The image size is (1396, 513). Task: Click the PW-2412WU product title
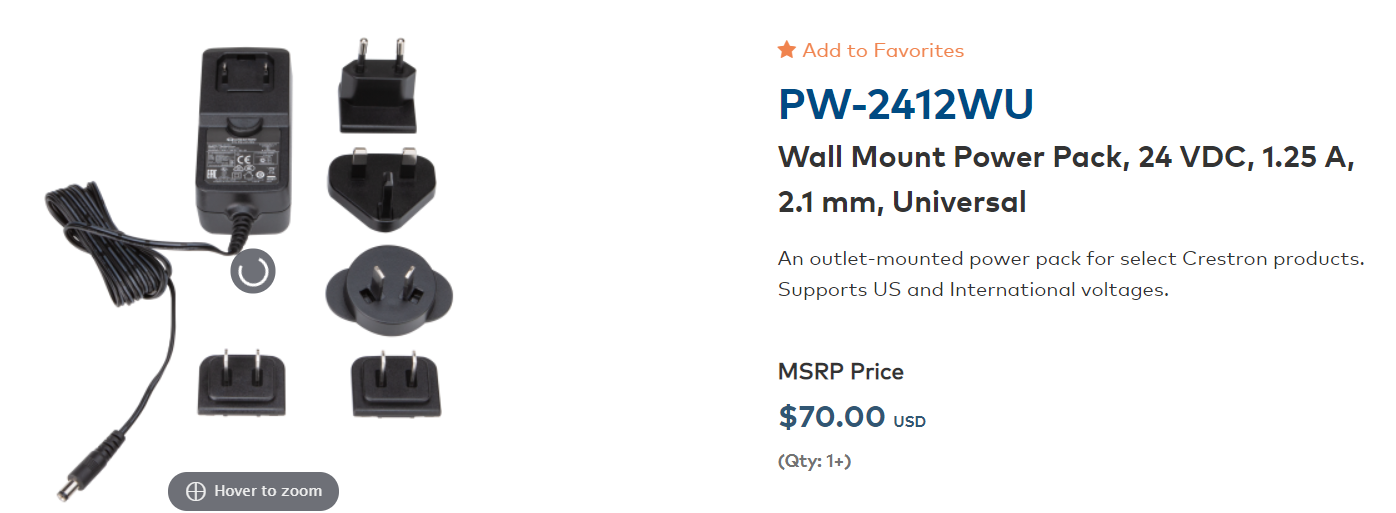[906, 106]
